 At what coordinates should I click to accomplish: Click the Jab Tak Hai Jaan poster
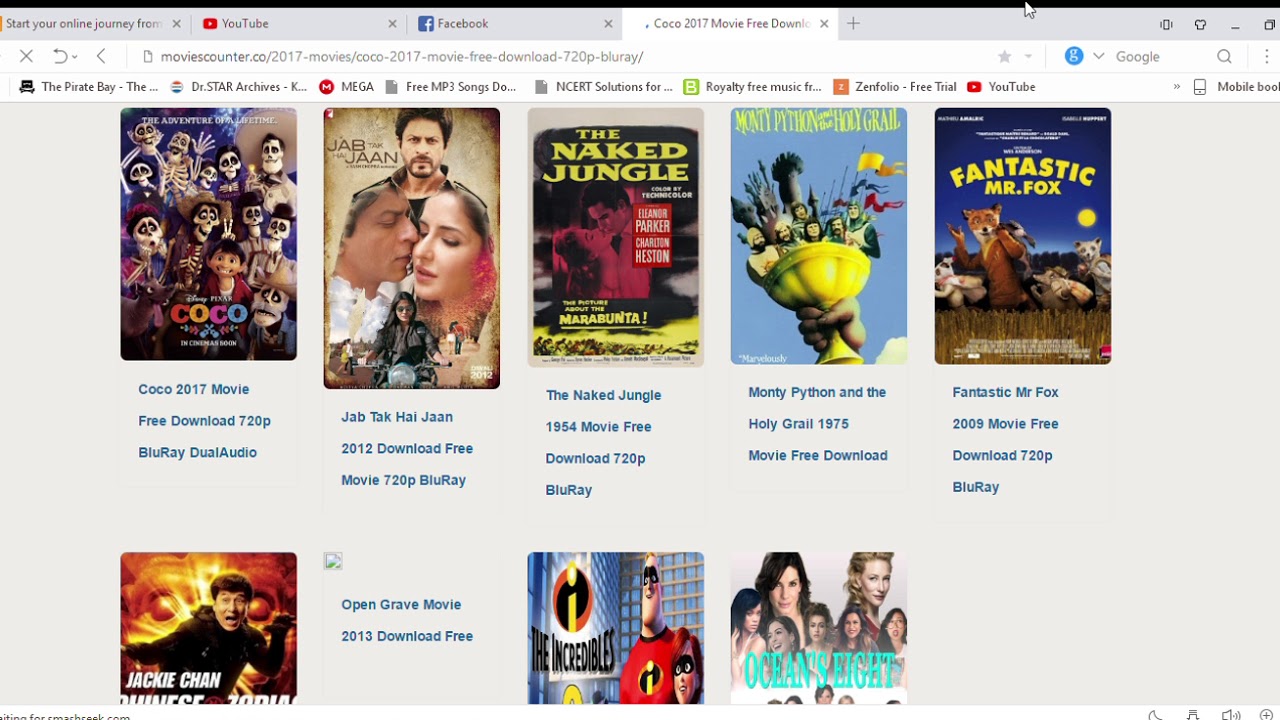tap(412, 248)
